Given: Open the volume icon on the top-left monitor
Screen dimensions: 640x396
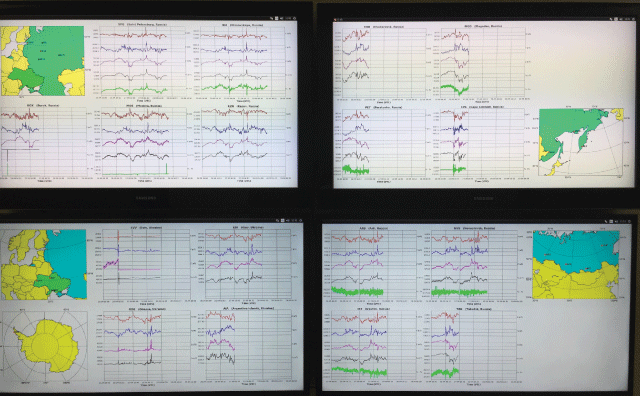Looking at the screenshot, I should click(282, 18).
